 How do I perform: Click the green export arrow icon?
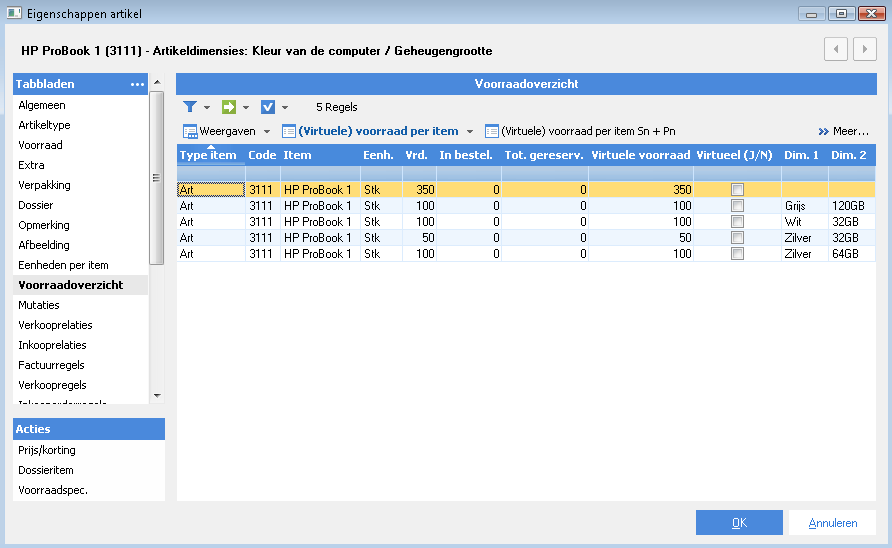point(229,107)
